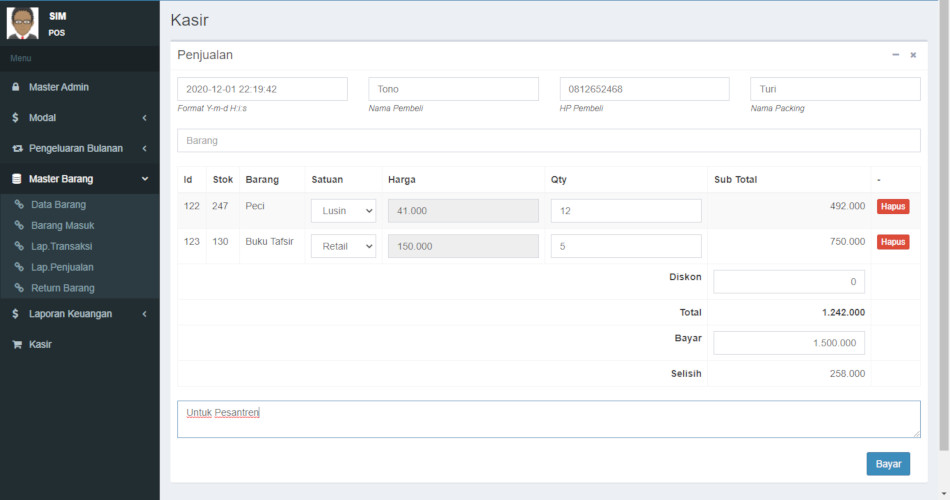The height and width of the screenshot is (500, 950).
Task: Open the Satuan dropdown for Buku Tafsir
Action: tap(343, 246)
